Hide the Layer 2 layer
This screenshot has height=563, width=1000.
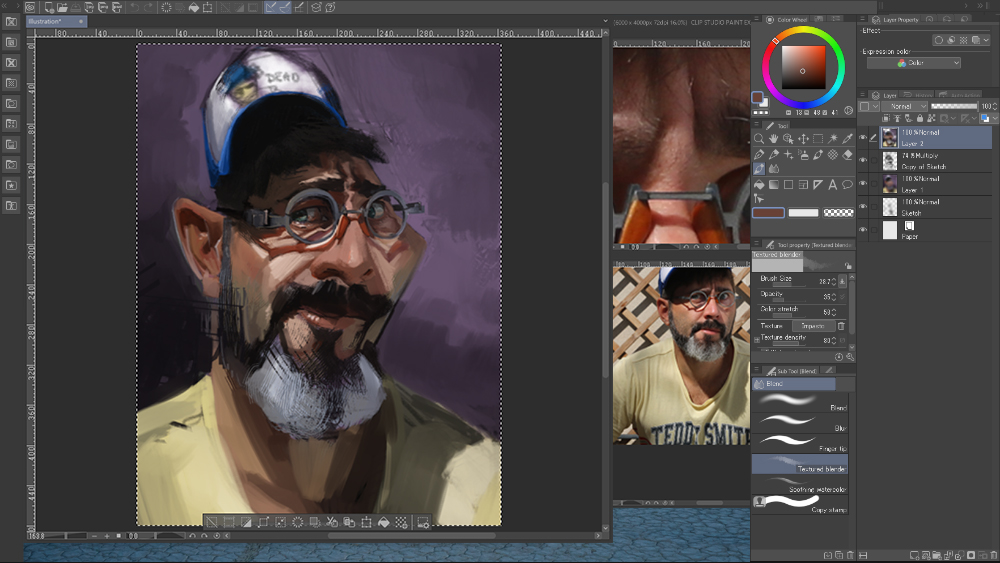click(x=864, y=138)
